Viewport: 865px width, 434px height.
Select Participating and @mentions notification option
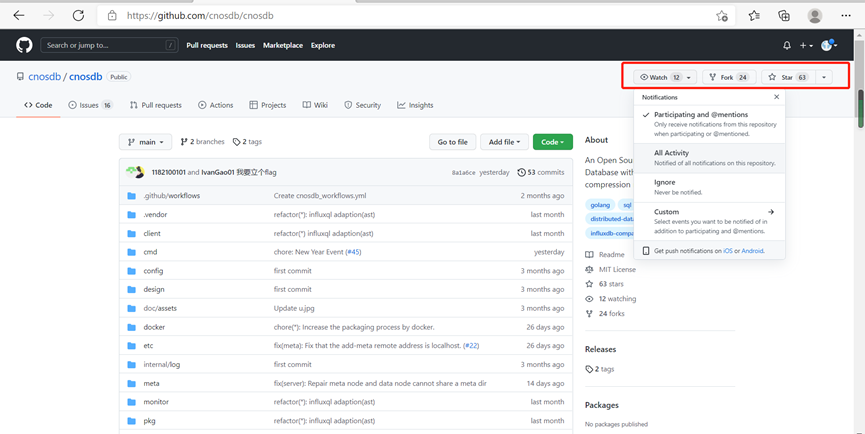click(709, 124)
